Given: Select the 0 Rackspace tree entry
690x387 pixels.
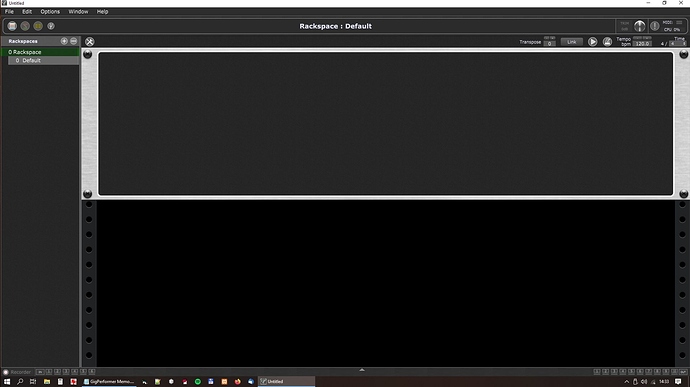Looking at the screenshot, I should coord(40,52).
